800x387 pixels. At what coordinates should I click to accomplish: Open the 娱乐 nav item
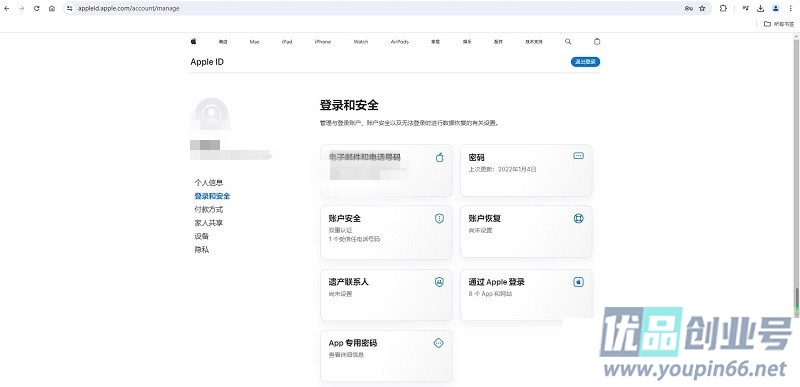tap(467, 42)
